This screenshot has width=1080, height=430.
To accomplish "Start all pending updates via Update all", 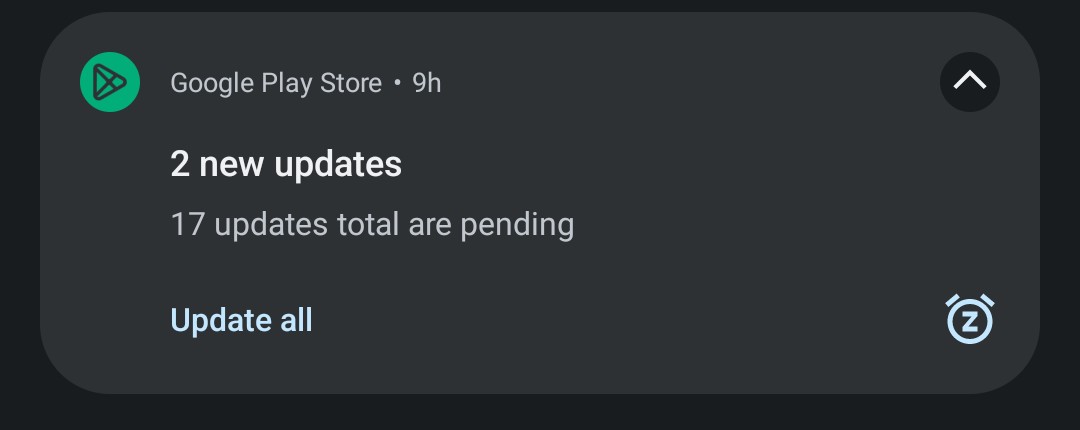I will [x=241, y=320].
